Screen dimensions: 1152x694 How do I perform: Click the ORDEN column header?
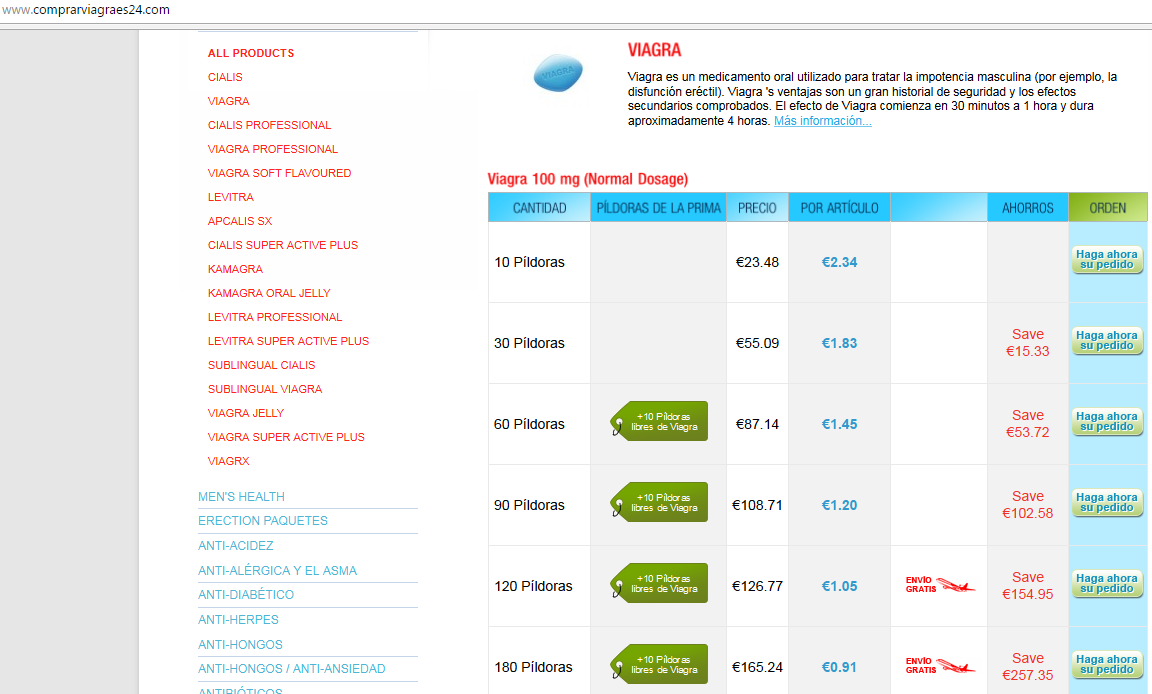pyautogui.click(x=1107, y=208)
